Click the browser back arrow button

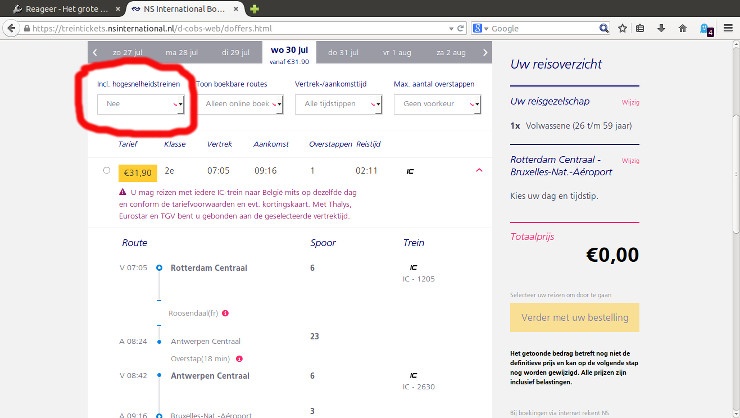(11, 28)
